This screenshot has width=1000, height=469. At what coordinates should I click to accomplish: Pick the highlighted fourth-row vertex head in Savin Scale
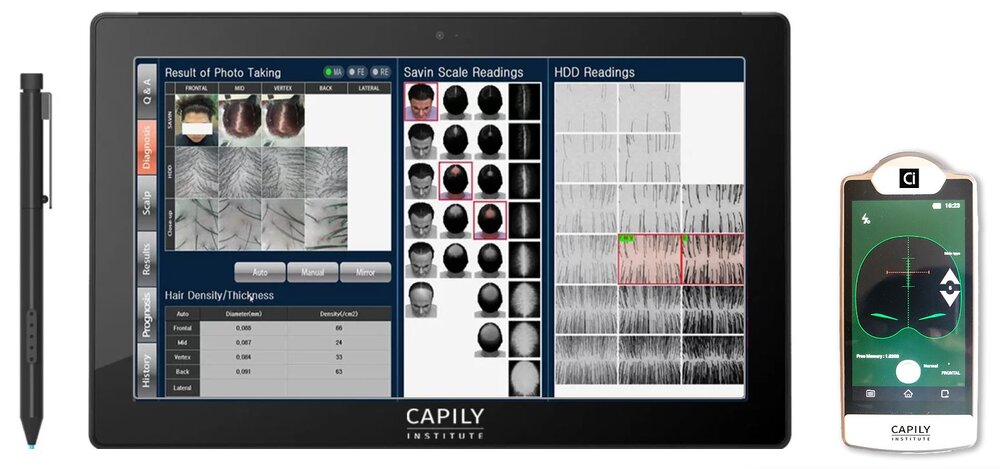(490, 220)
